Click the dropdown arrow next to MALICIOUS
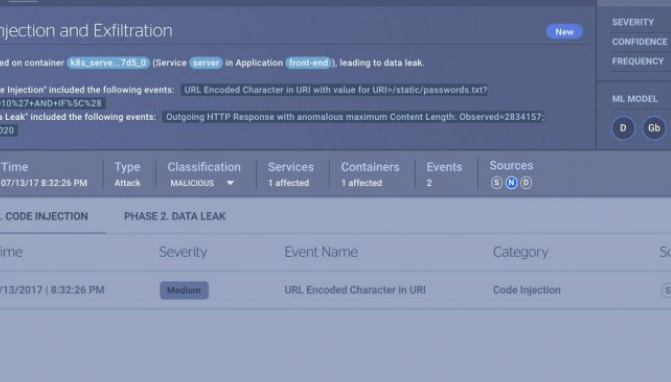This screenshot has width=671, height=382. pos(230,183)
